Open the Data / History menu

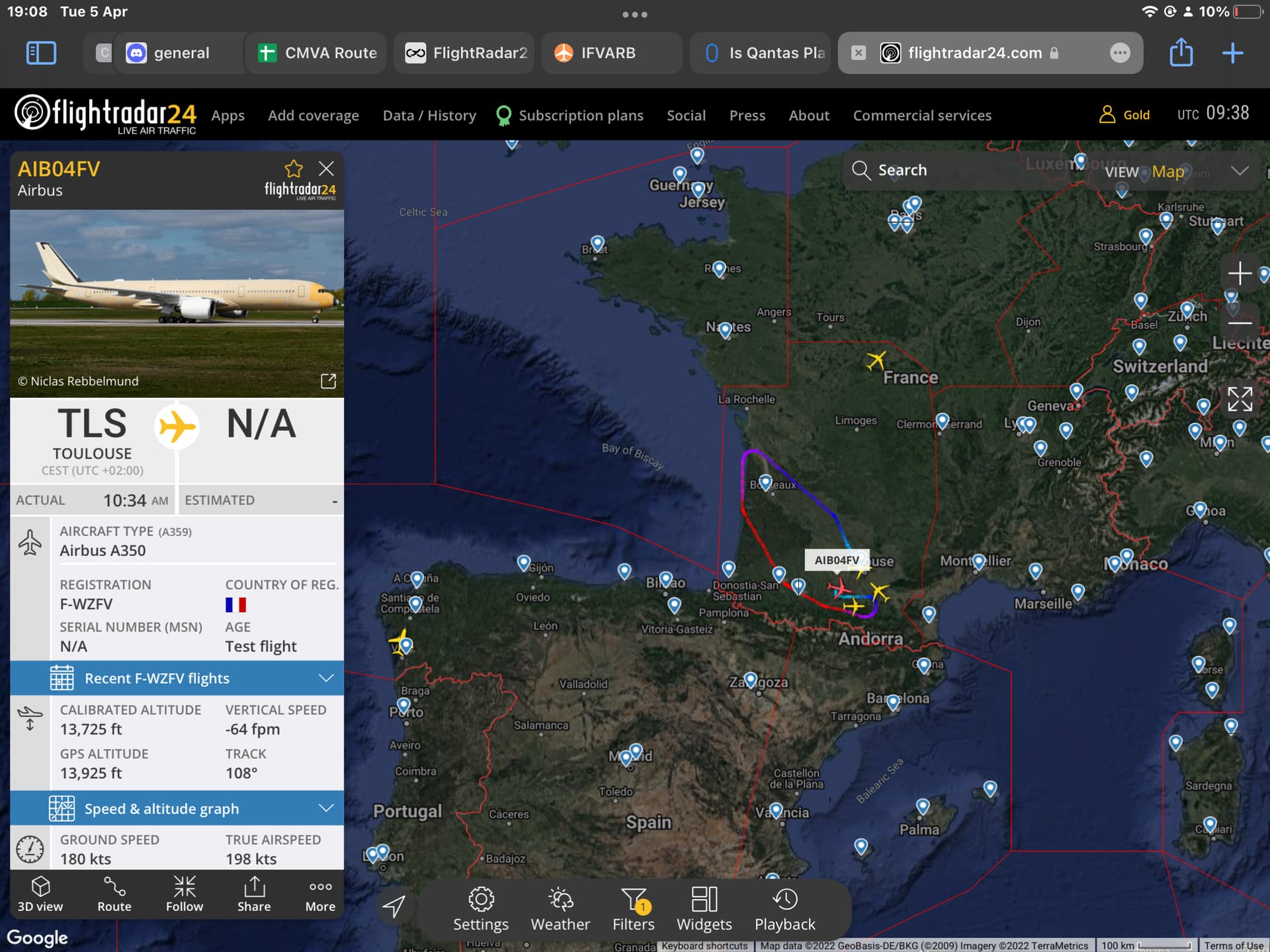429,116
